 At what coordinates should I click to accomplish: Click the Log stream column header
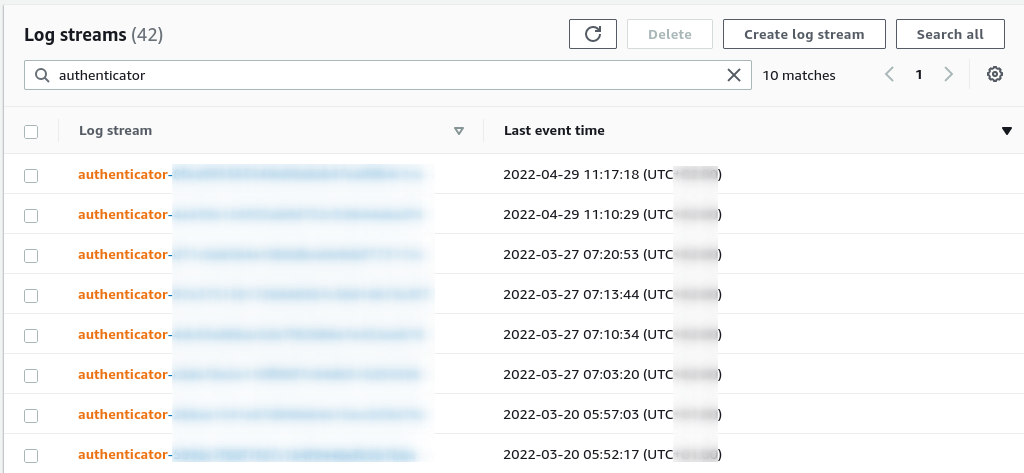[x=116, y=131]
